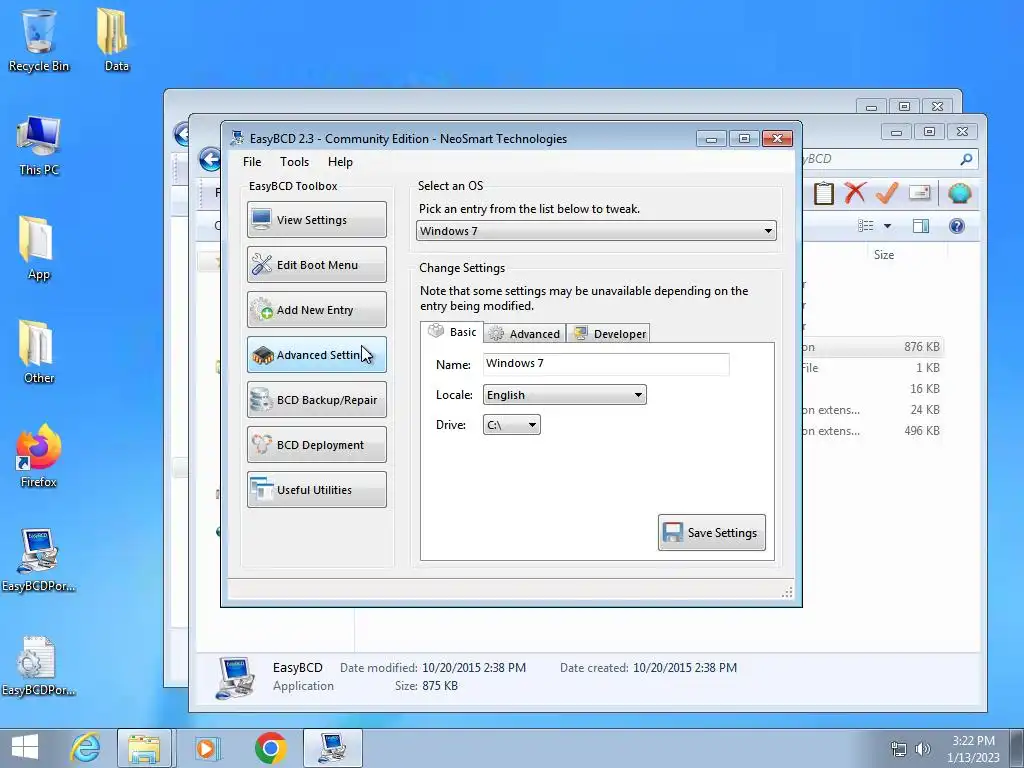Click the red X delete icon in Explorer
Screen dimensions: 1024x768
point(855,193)
